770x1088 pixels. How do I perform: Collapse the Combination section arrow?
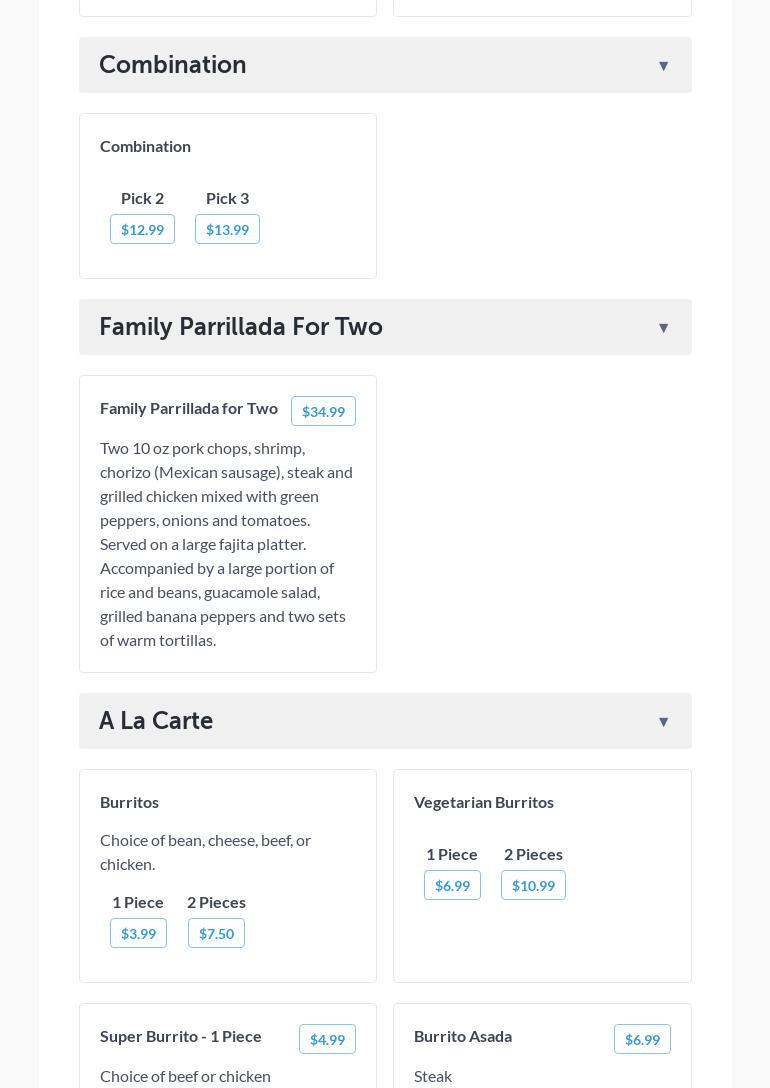pos(663,66)
